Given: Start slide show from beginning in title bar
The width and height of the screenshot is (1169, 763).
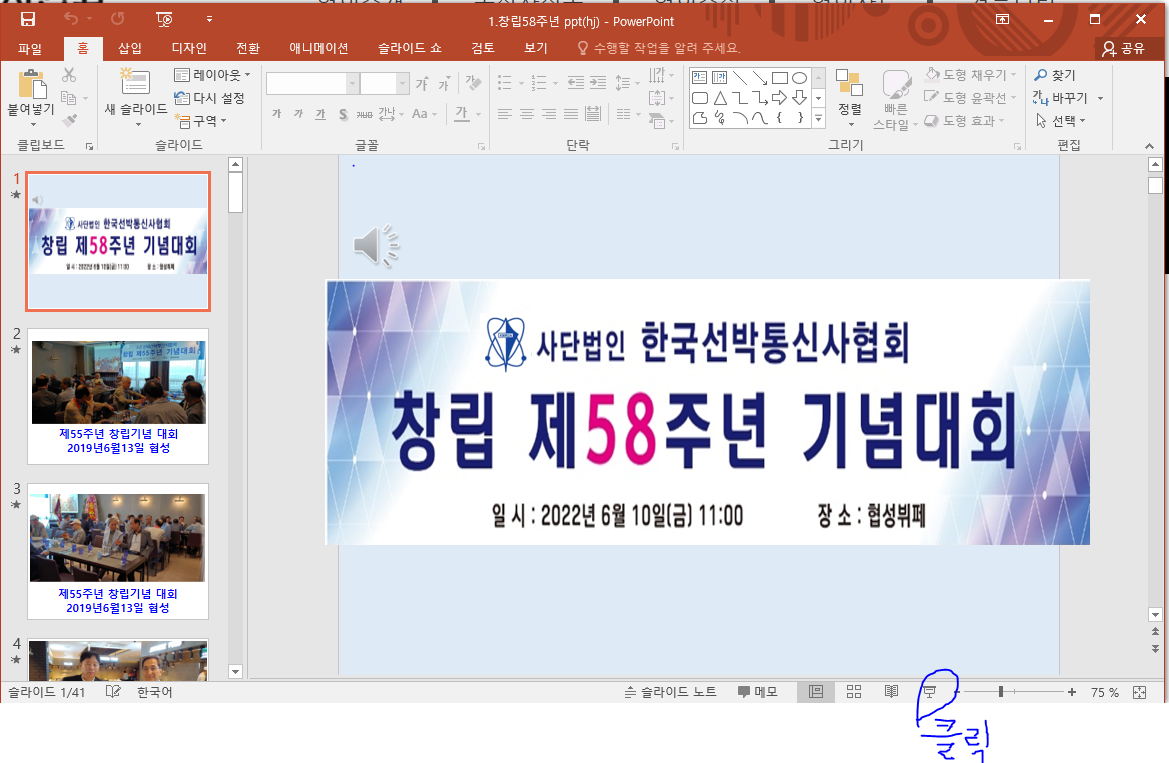Looking at the screenshot, I should coord(165,19).
